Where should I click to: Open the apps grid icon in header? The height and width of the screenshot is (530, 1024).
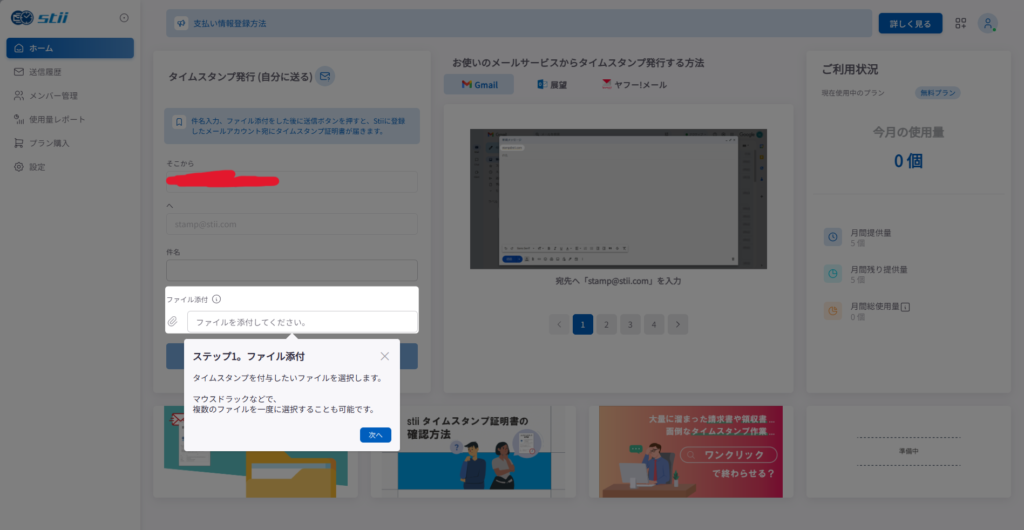tap(960, 23)
